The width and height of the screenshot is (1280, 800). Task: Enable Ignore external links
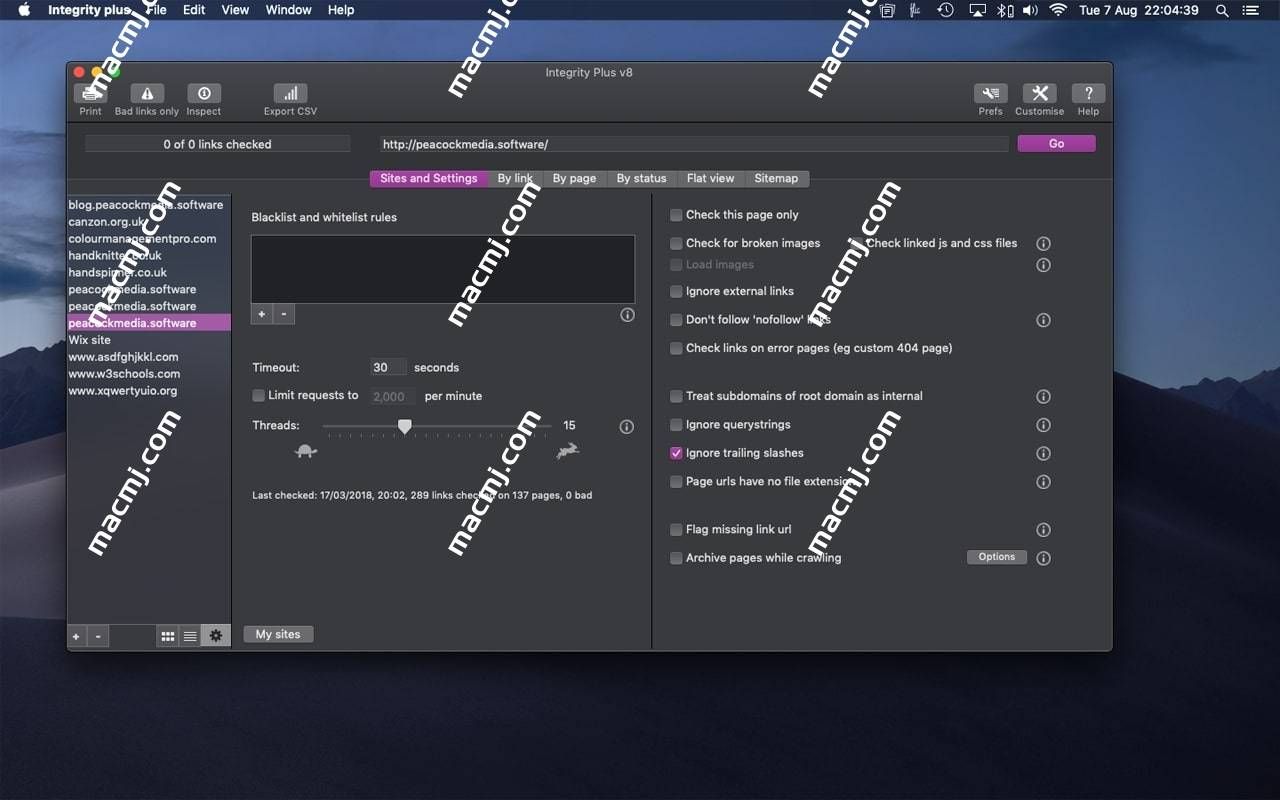click(x=677, y=291)
